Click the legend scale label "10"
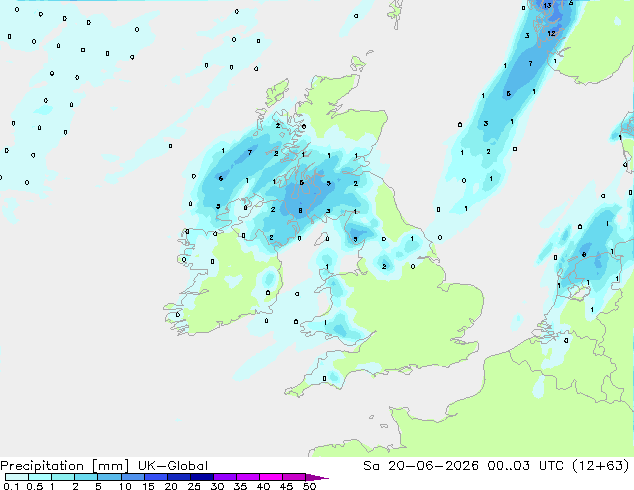 tap(125, 486)
